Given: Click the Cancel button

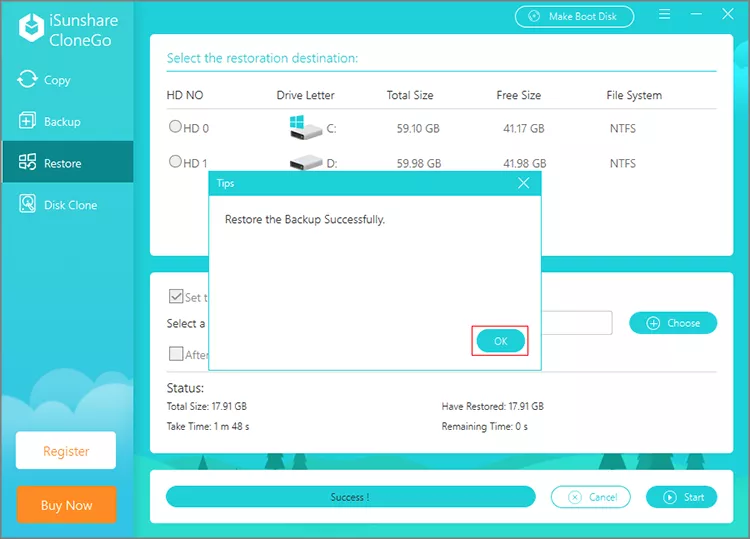Looking at the screenshot, I should [x=591, y=497].
